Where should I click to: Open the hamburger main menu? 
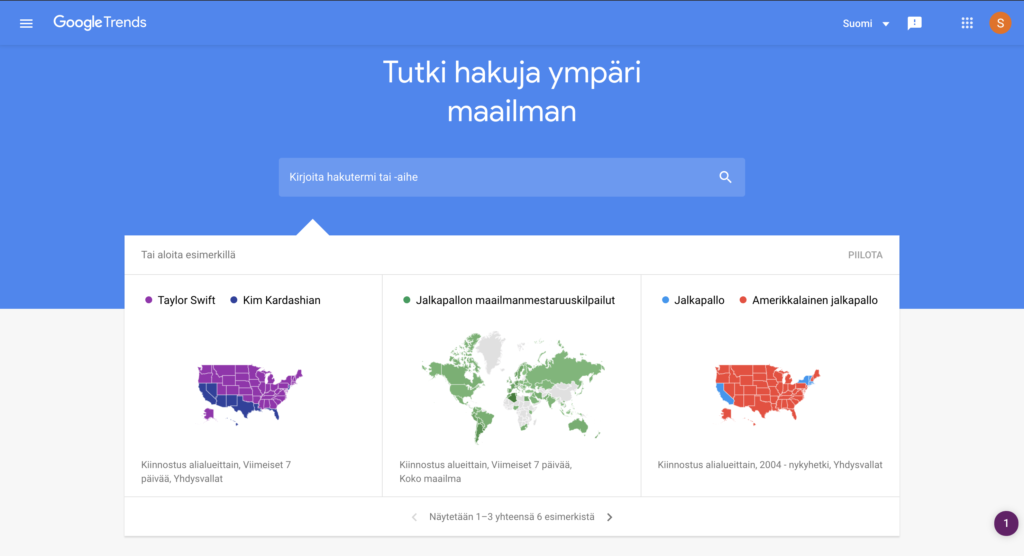click(x=26, y=24)
